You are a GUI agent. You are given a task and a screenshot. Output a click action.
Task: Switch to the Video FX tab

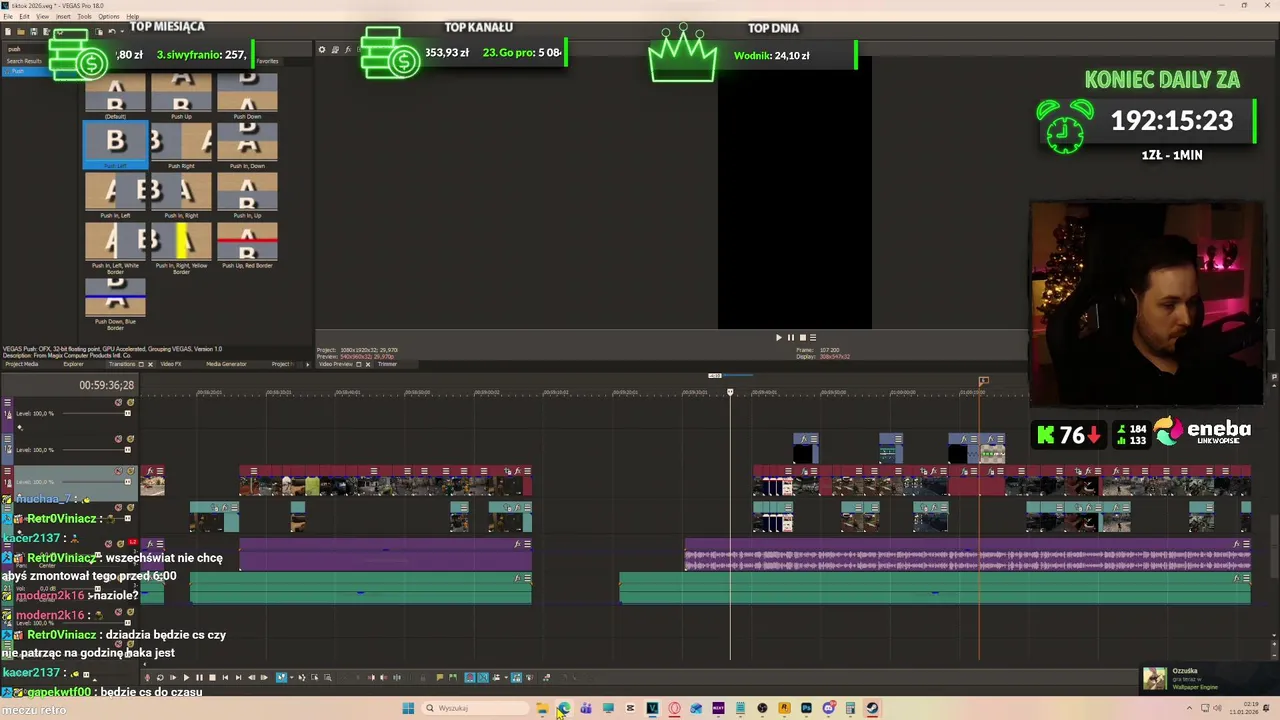click(x=171, y=364)
